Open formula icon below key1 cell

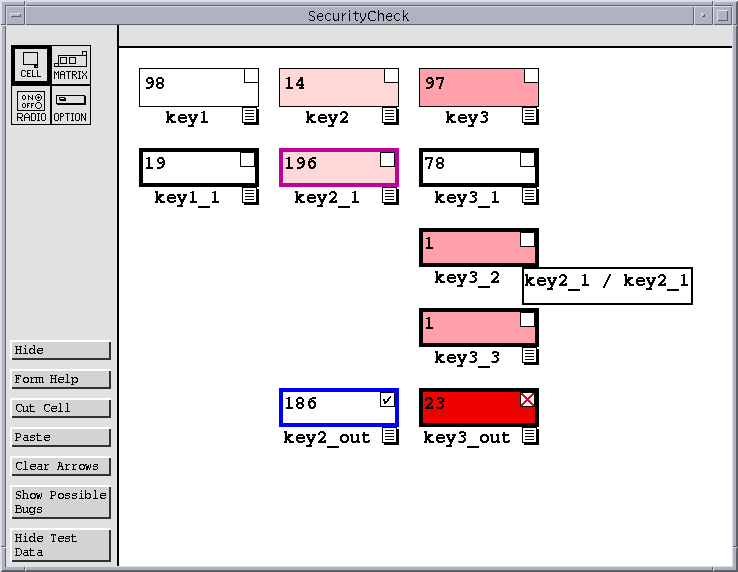pyautogui.click(x=250, y=116)
